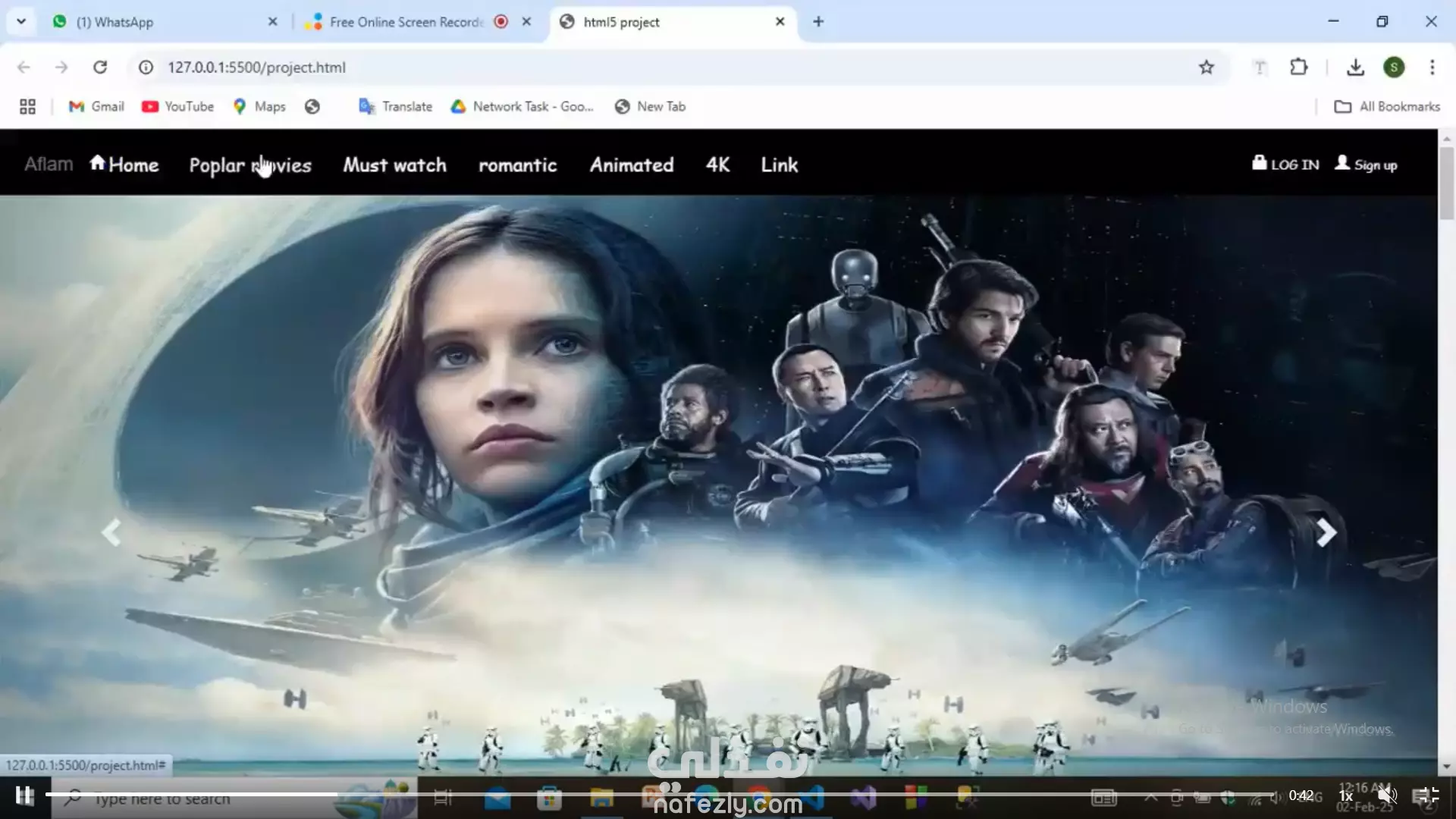1456x819 pixels.
Task: Open the green S profile menu
Action: 1394,67
